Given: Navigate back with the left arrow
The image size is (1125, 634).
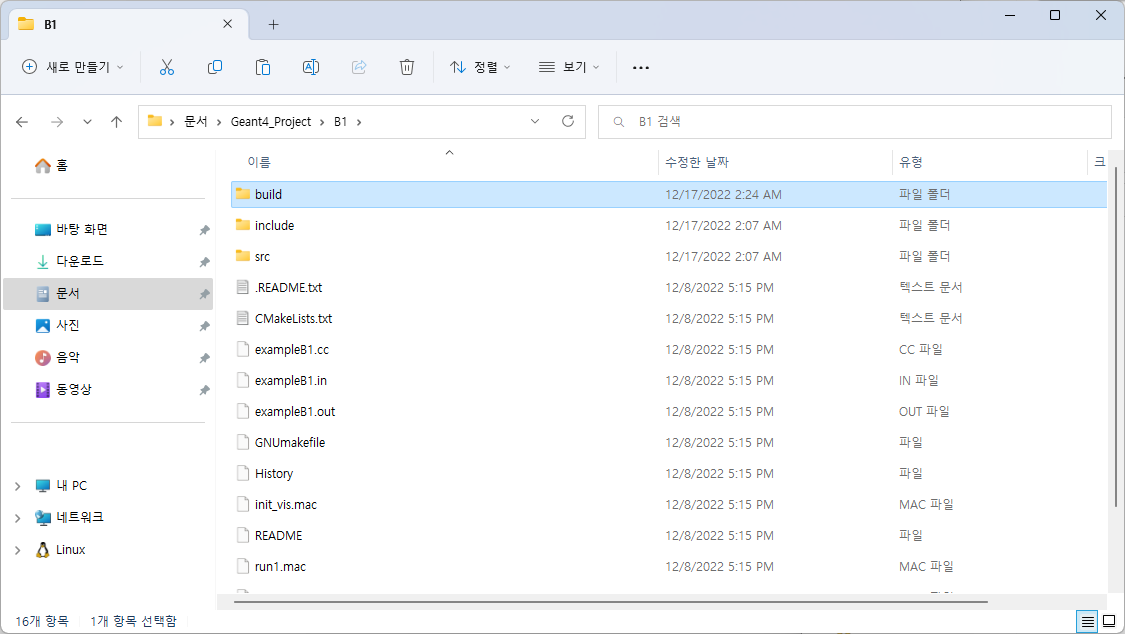Looking at the screenshot, I should pyautogui.click(x=22, y=121).
